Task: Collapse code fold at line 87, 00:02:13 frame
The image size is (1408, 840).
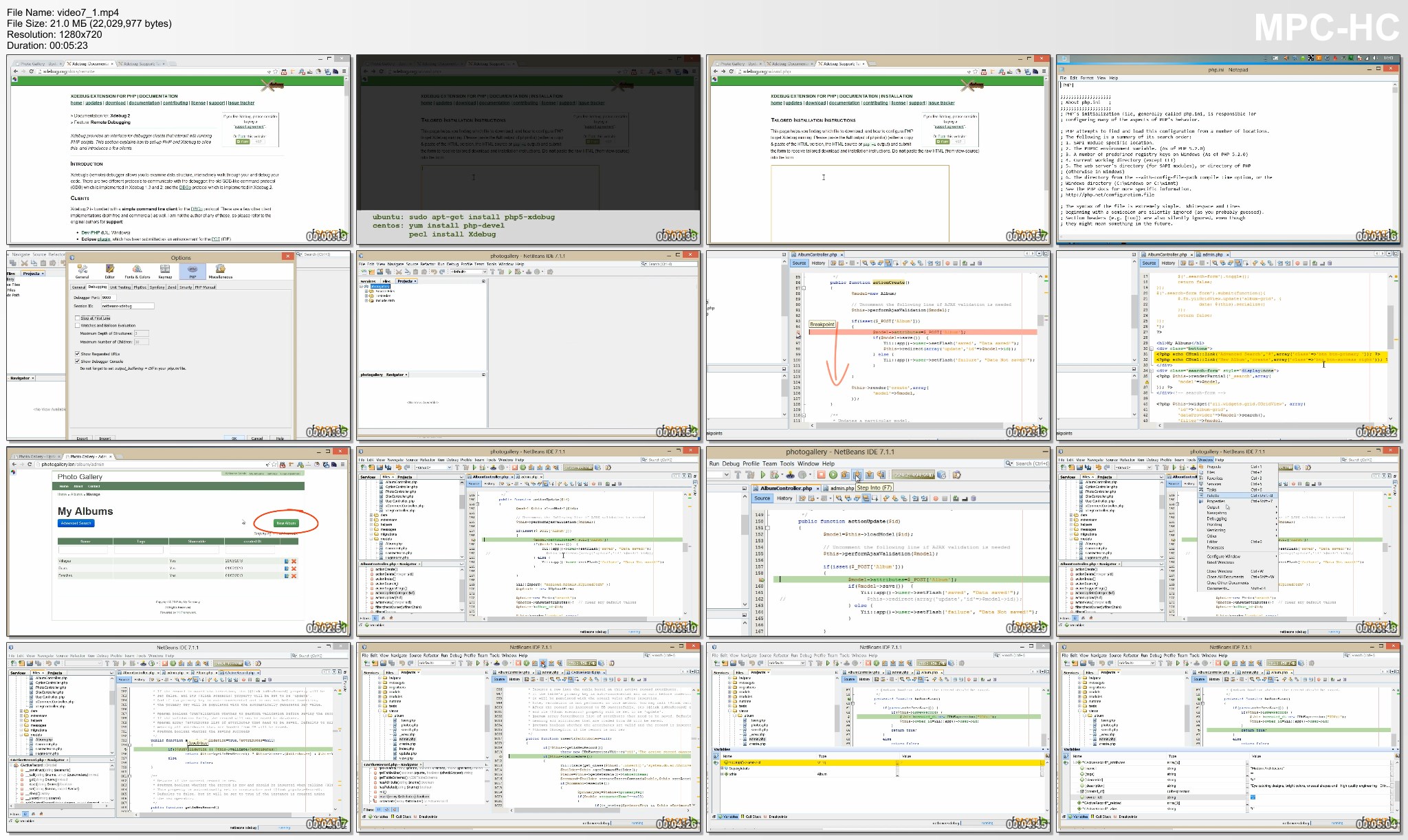Action: [x=804, y=288]
